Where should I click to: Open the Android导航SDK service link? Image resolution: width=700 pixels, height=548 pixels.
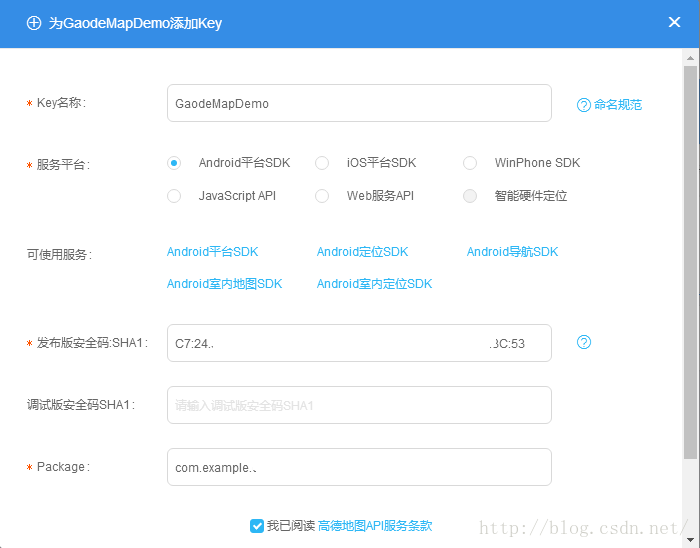point(512,252)
